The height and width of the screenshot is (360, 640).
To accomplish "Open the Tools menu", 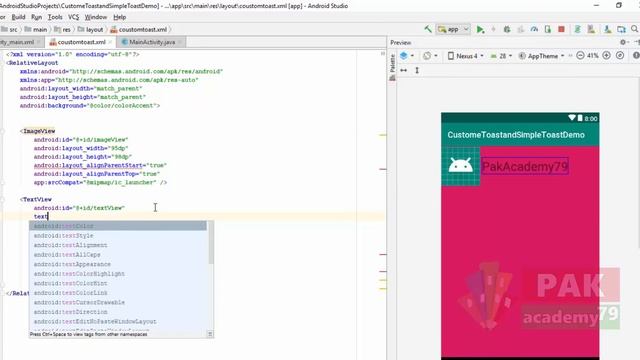I will pyautogui.click(x=55, y=17).
